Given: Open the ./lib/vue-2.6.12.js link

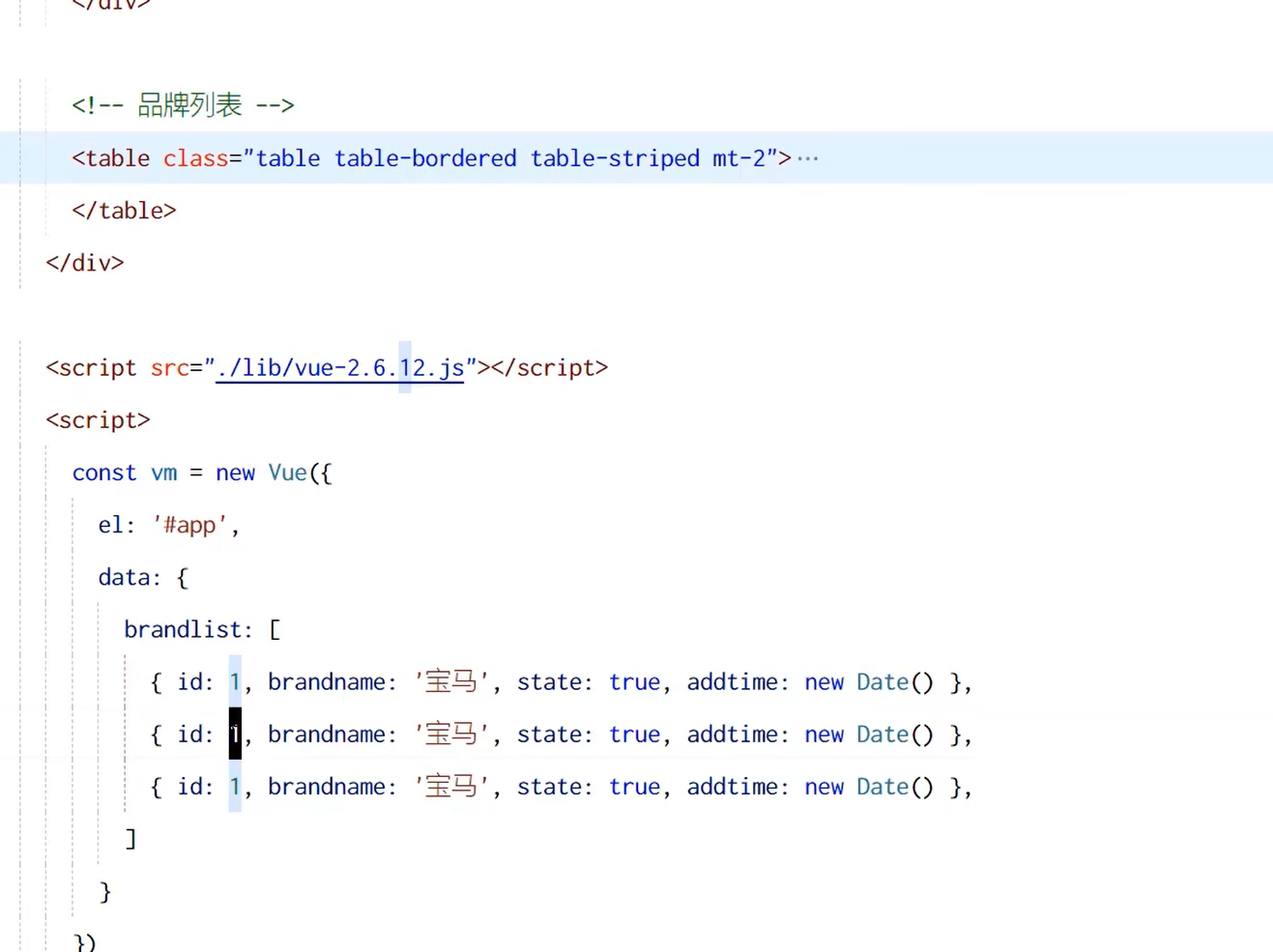Looking at the screenshot, I should point(339,368).
